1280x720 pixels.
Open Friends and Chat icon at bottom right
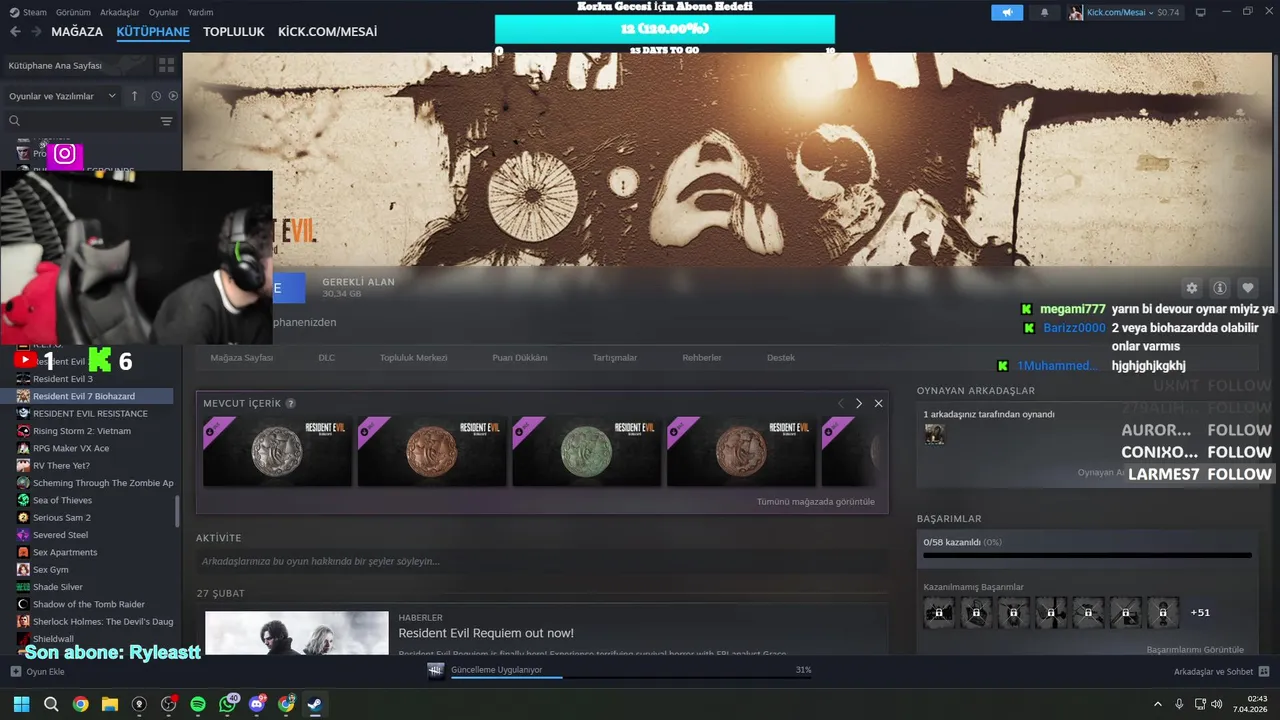point(1264,671)
